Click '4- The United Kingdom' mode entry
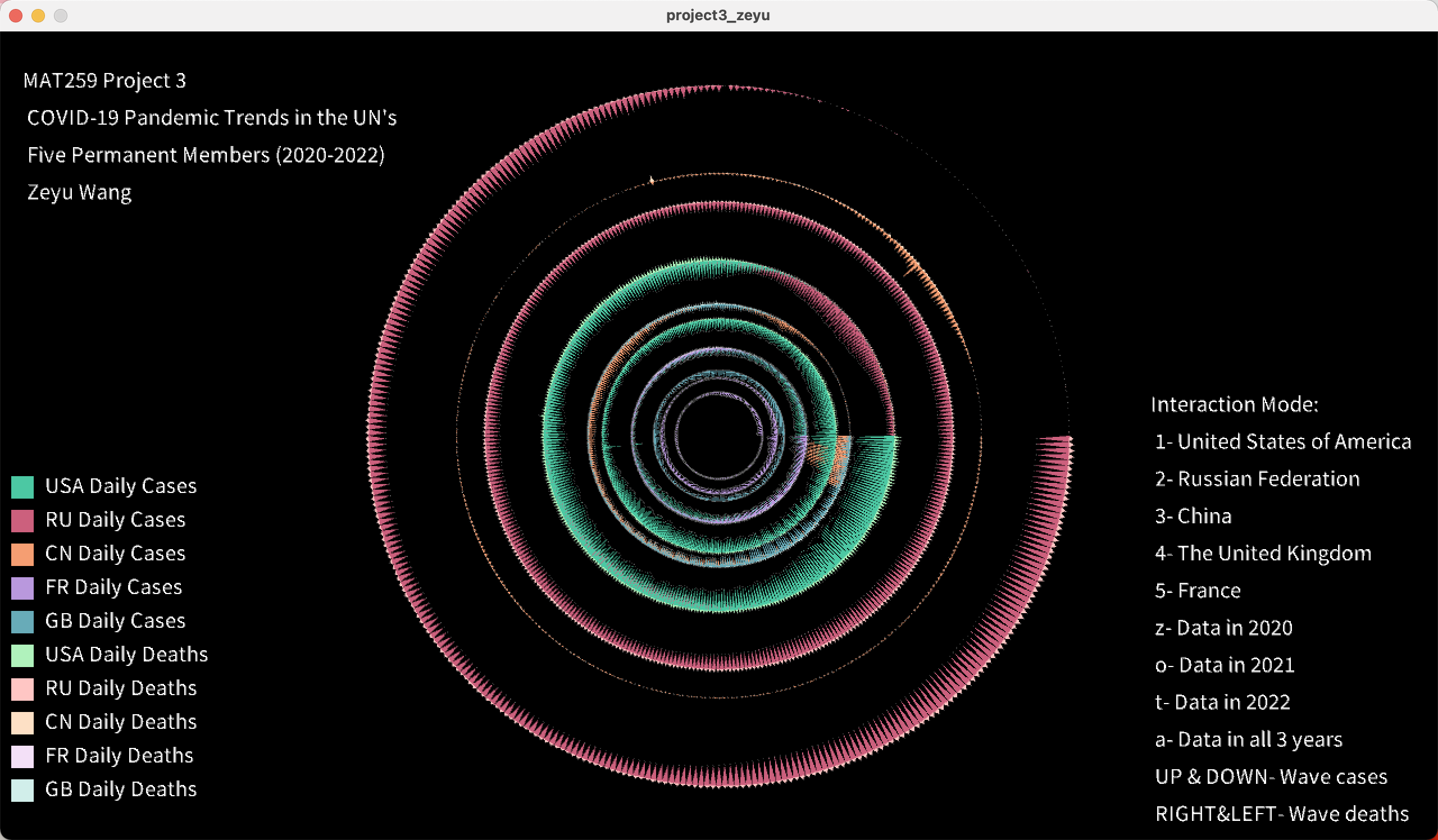The image size is (1438, 840). point(1262,553)
